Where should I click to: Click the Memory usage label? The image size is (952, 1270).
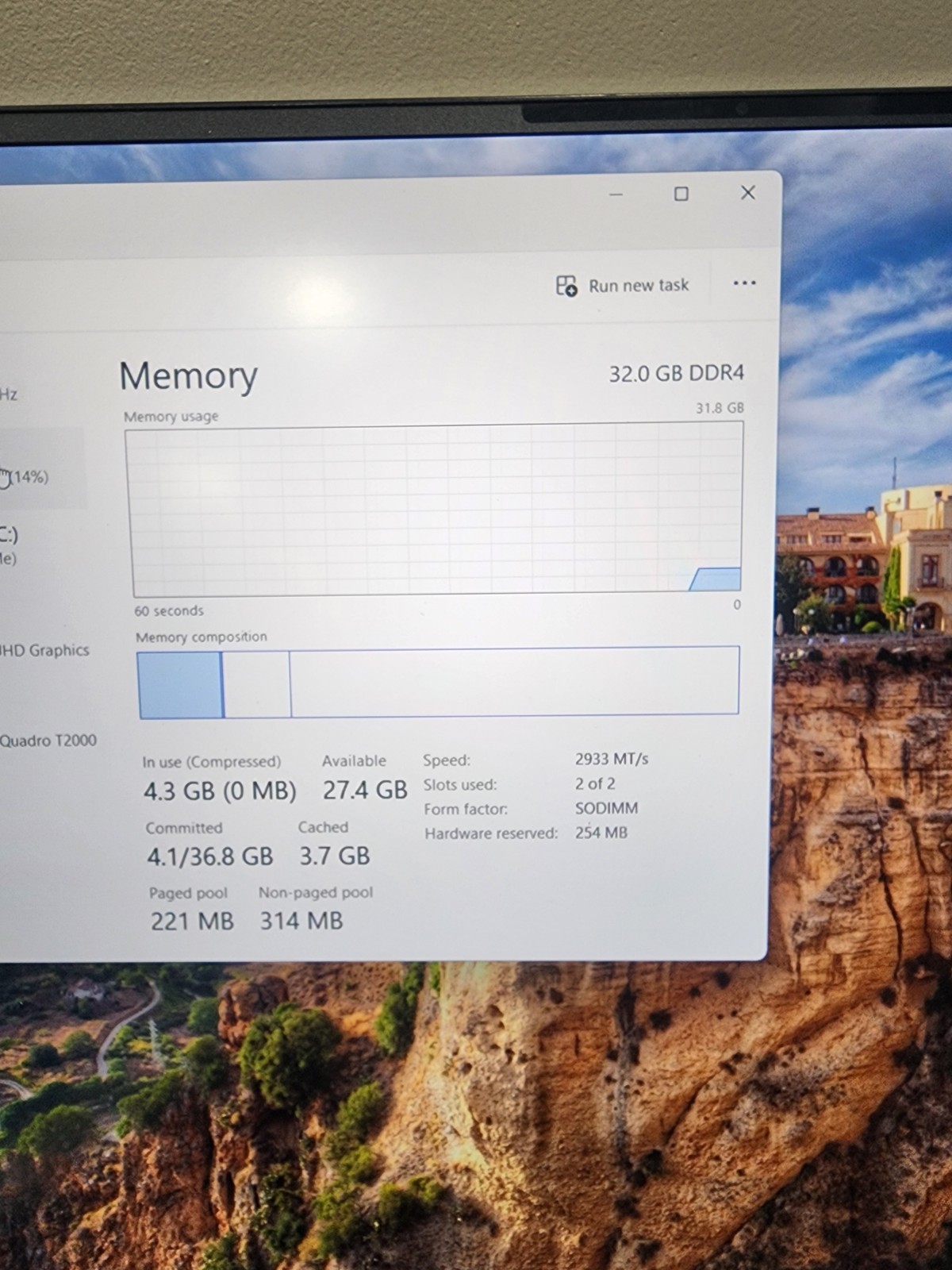pyautogui.click(x=171, y=416)
